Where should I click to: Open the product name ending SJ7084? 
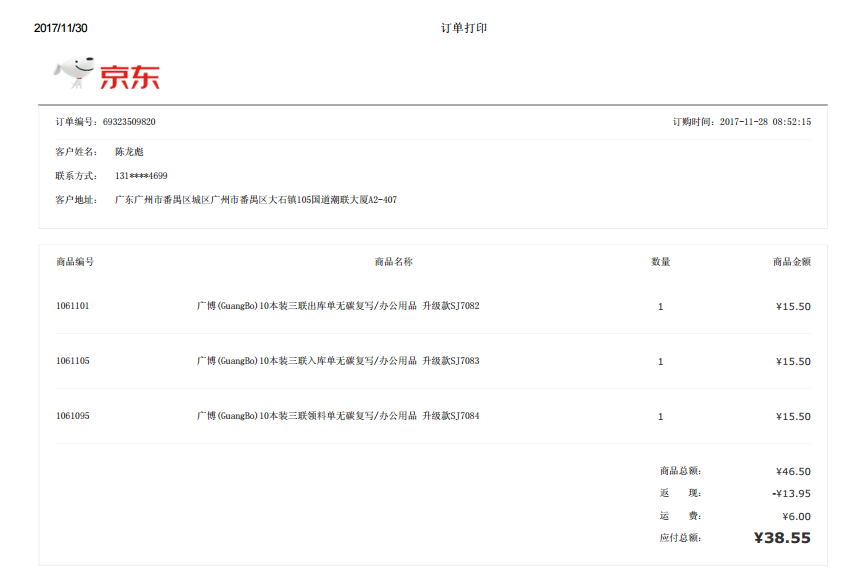[338, 416]
